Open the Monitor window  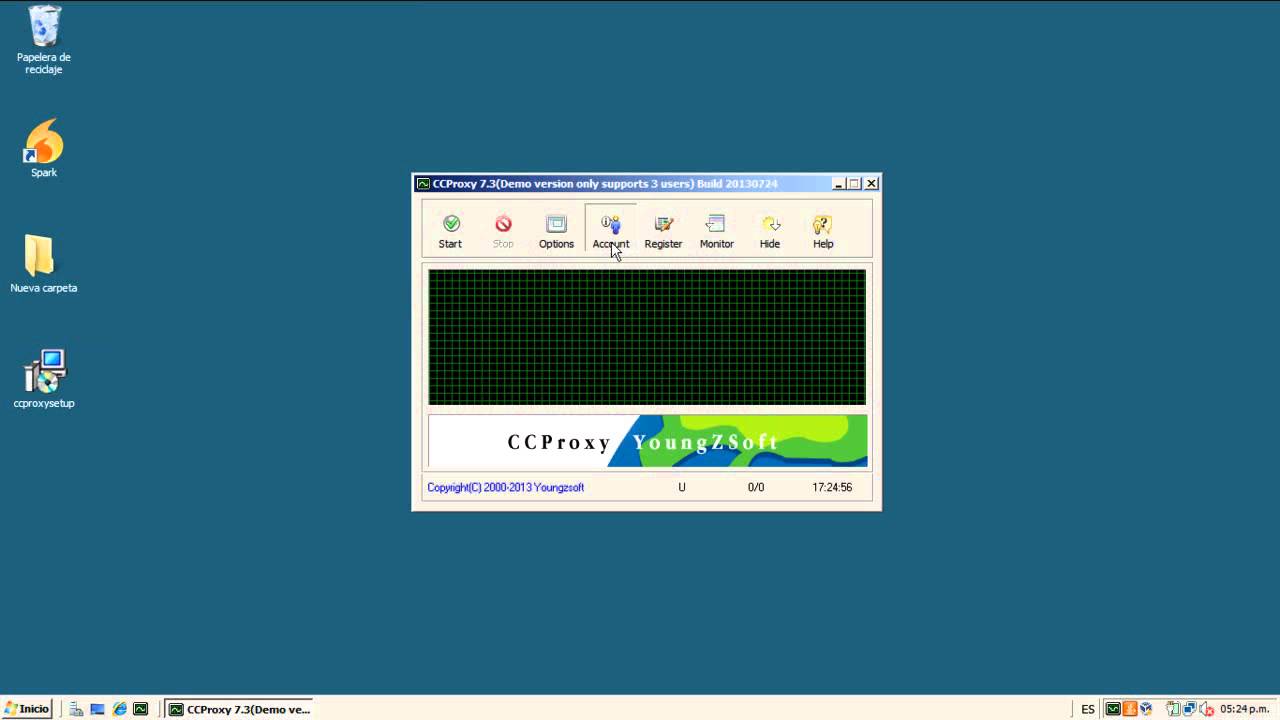pos(716,232)
